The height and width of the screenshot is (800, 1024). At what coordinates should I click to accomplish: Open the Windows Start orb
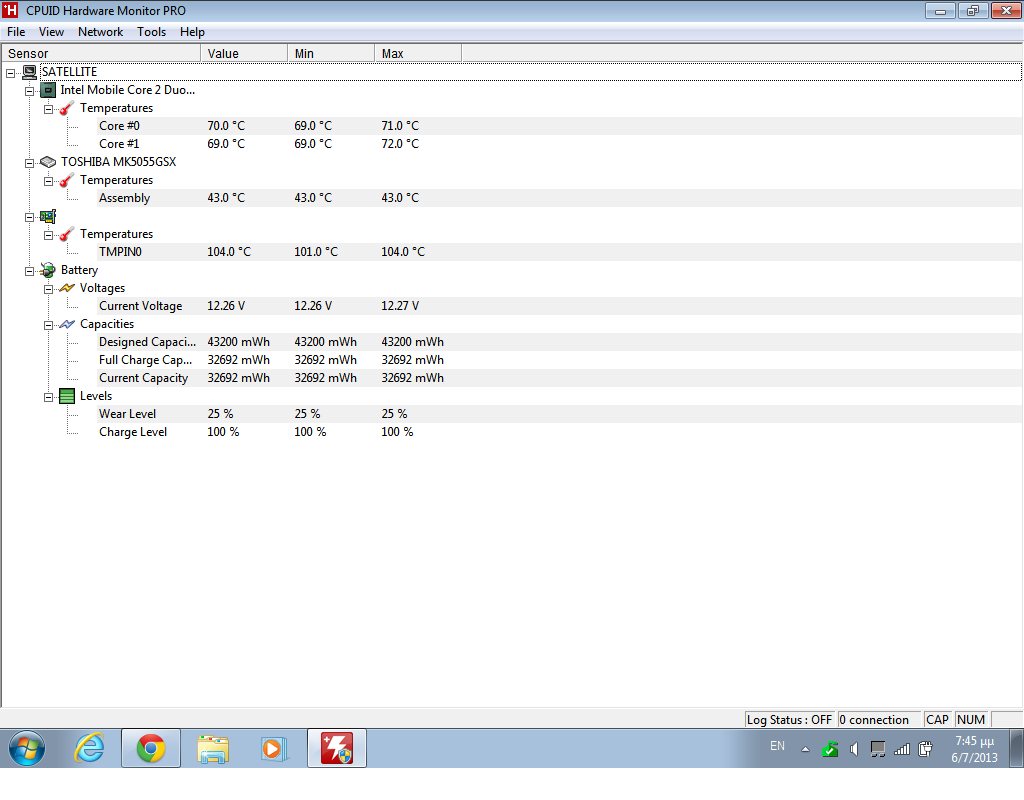27,748
